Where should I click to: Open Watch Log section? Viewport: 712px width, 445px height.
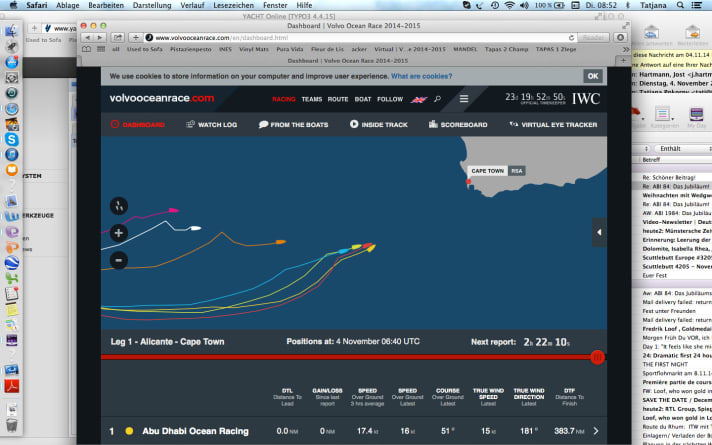[x=211, y=124]
